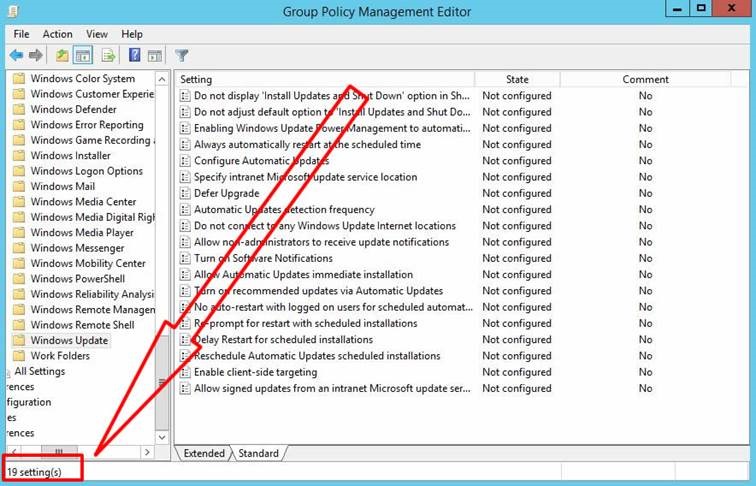This screenshot has height=486, width=756.
Task: Select Windows Mobility Center in the tree
Action: point(88,264)
